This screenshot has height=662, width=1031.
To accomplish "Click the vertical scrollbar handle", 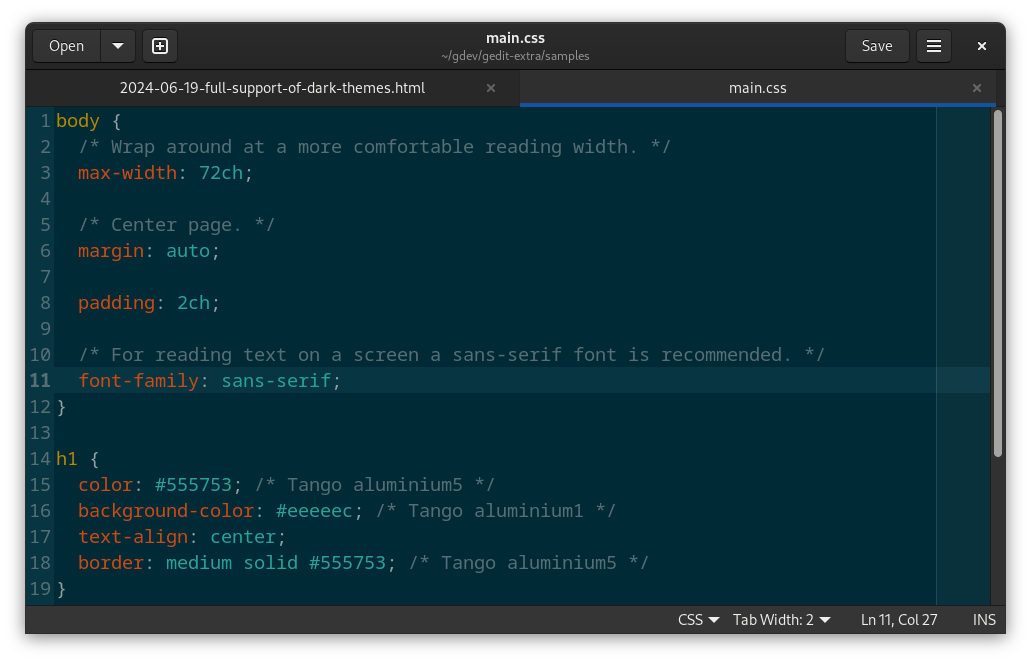I will tap(997, 283).
